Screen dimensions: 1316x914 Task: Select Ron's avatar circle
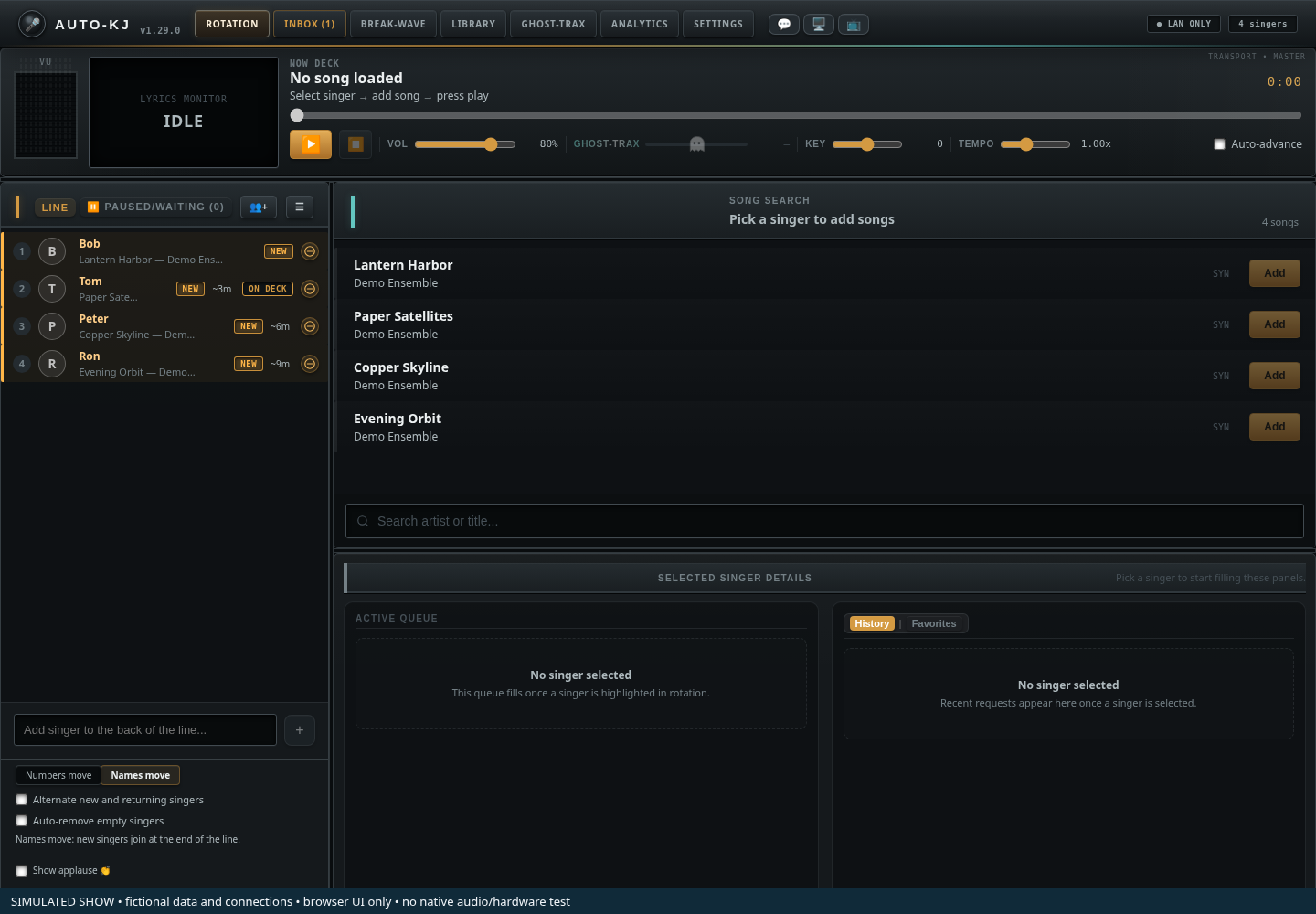(x=52, y=364)
